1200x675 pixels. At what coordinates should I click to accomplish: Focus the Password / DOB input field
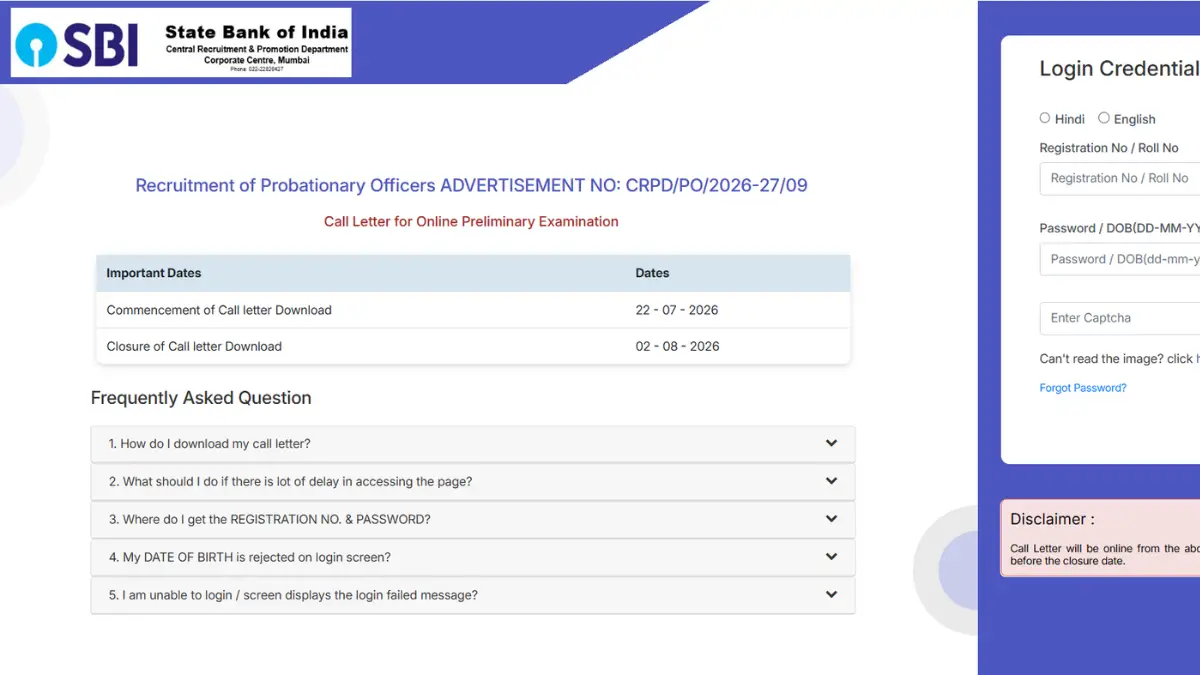1120,259
